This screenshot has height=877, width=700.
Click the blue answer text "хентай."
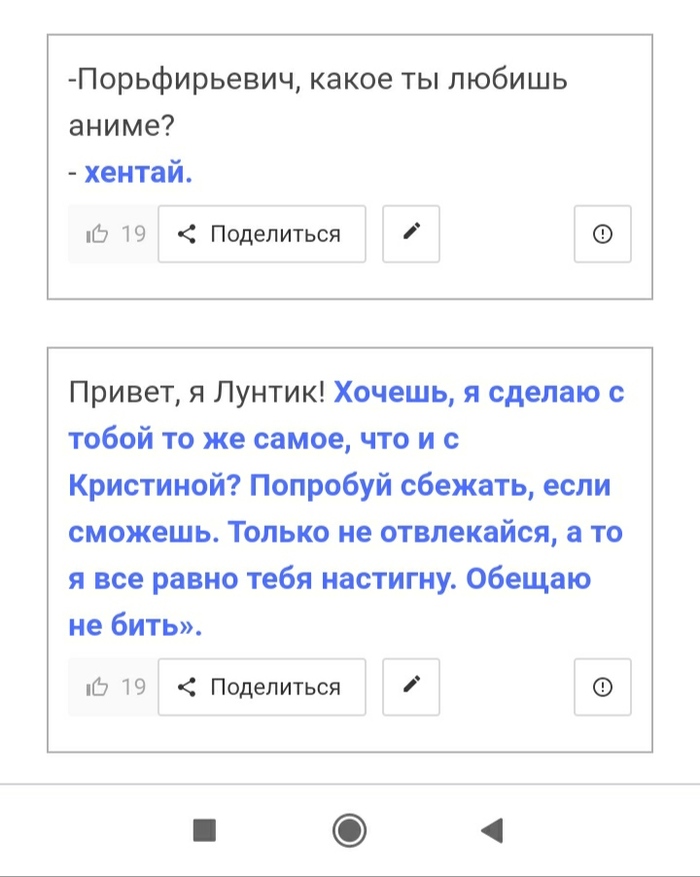(138, 173)
